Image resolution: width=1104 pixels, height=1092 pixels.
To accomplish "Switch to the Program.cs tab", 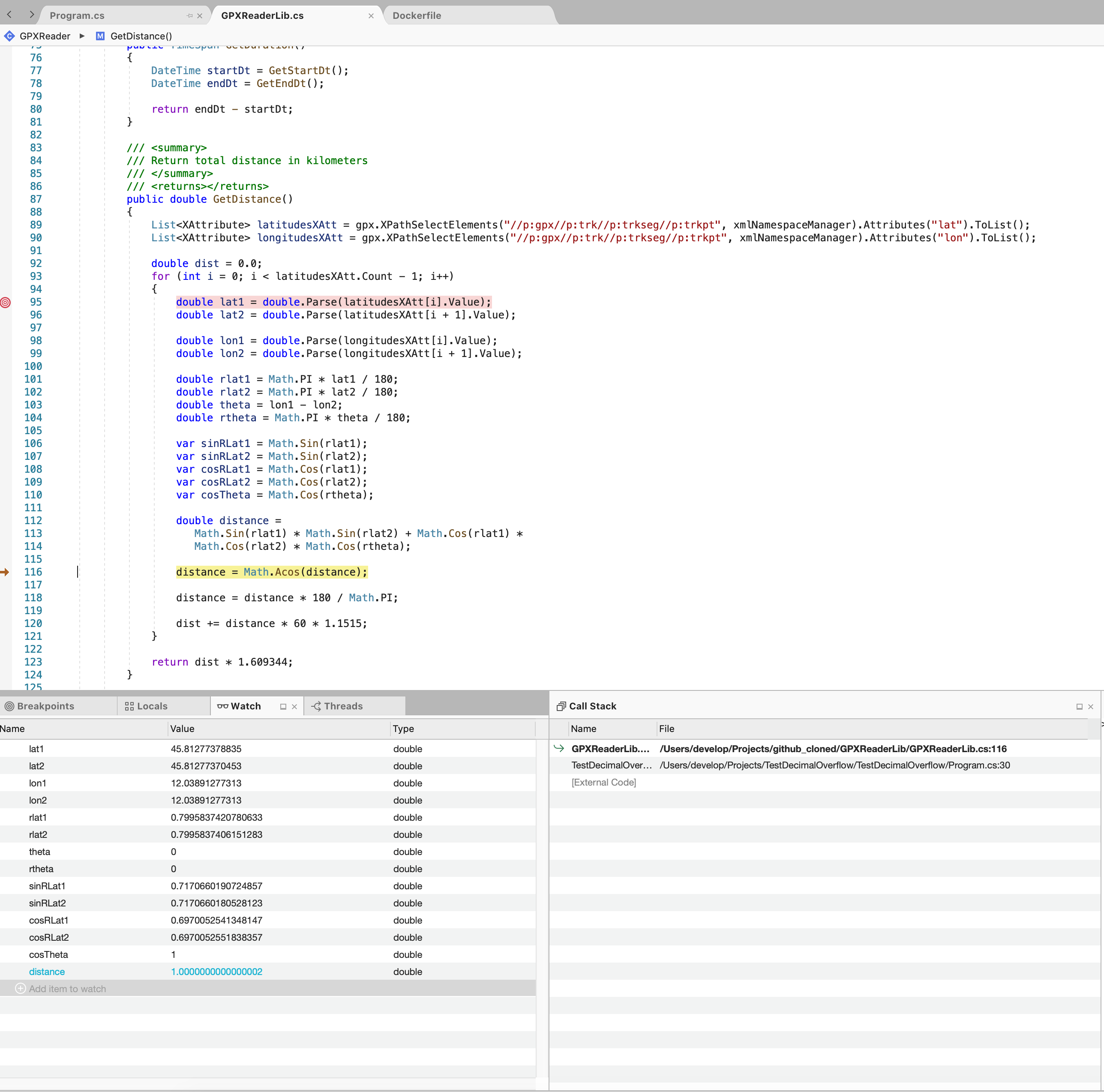I will pos(77,15).
